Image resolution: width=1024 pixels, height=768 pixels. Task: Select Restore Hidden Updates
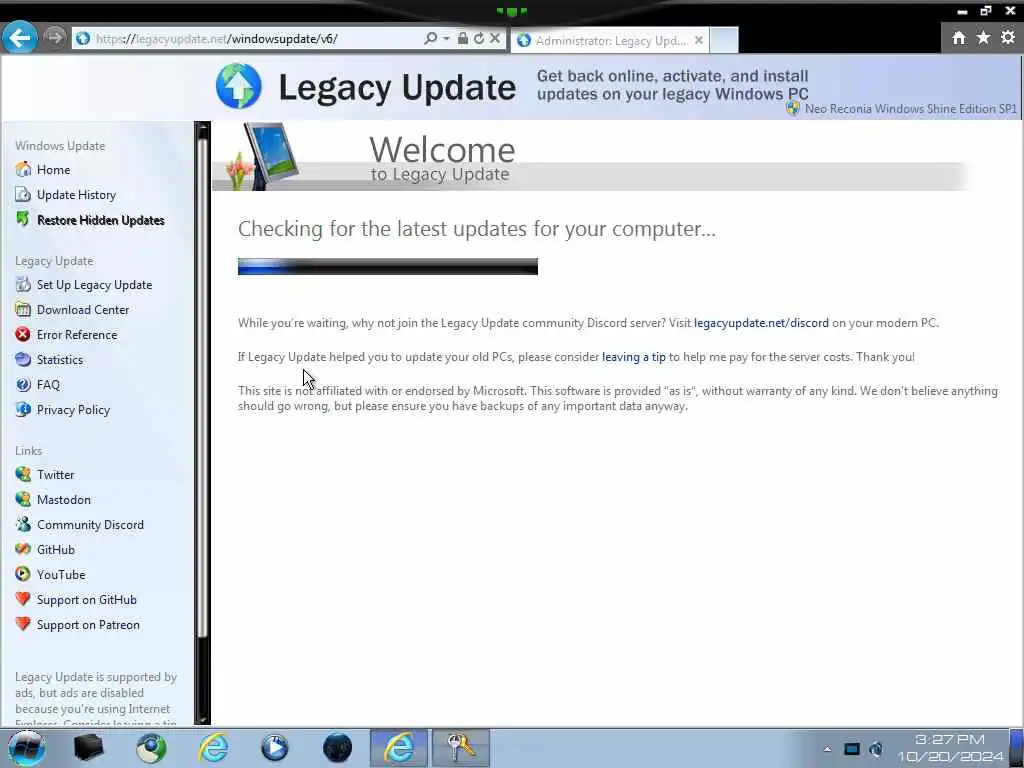[x=101, y=220]
